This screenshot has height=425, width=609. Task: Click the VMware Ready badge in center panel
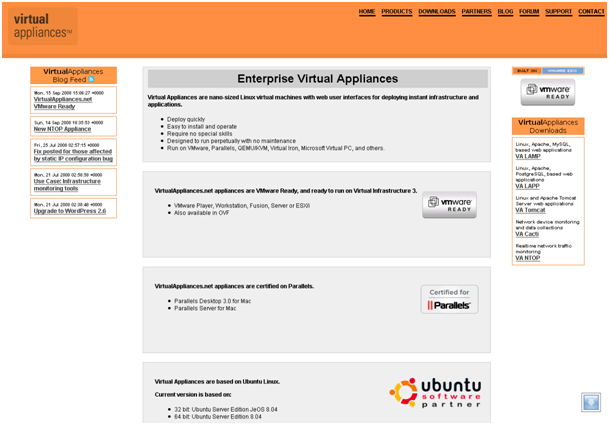(x=449, y=205)
